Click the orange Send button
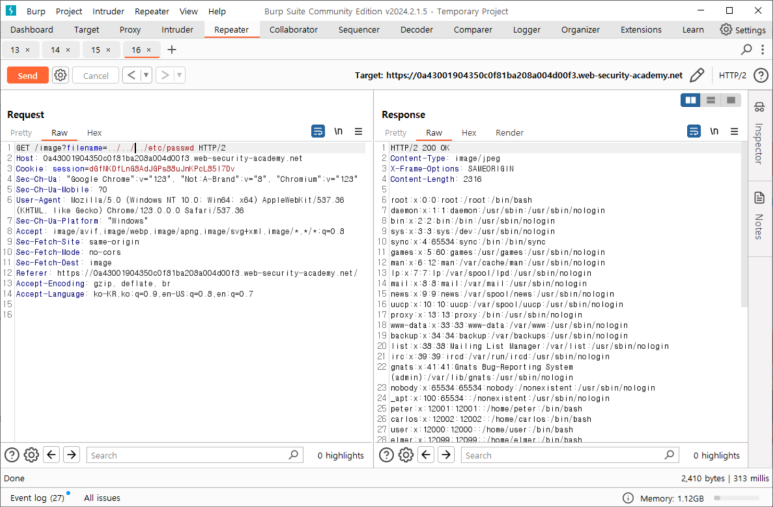This screenshot has height=507, width=773. pos(28,75)
